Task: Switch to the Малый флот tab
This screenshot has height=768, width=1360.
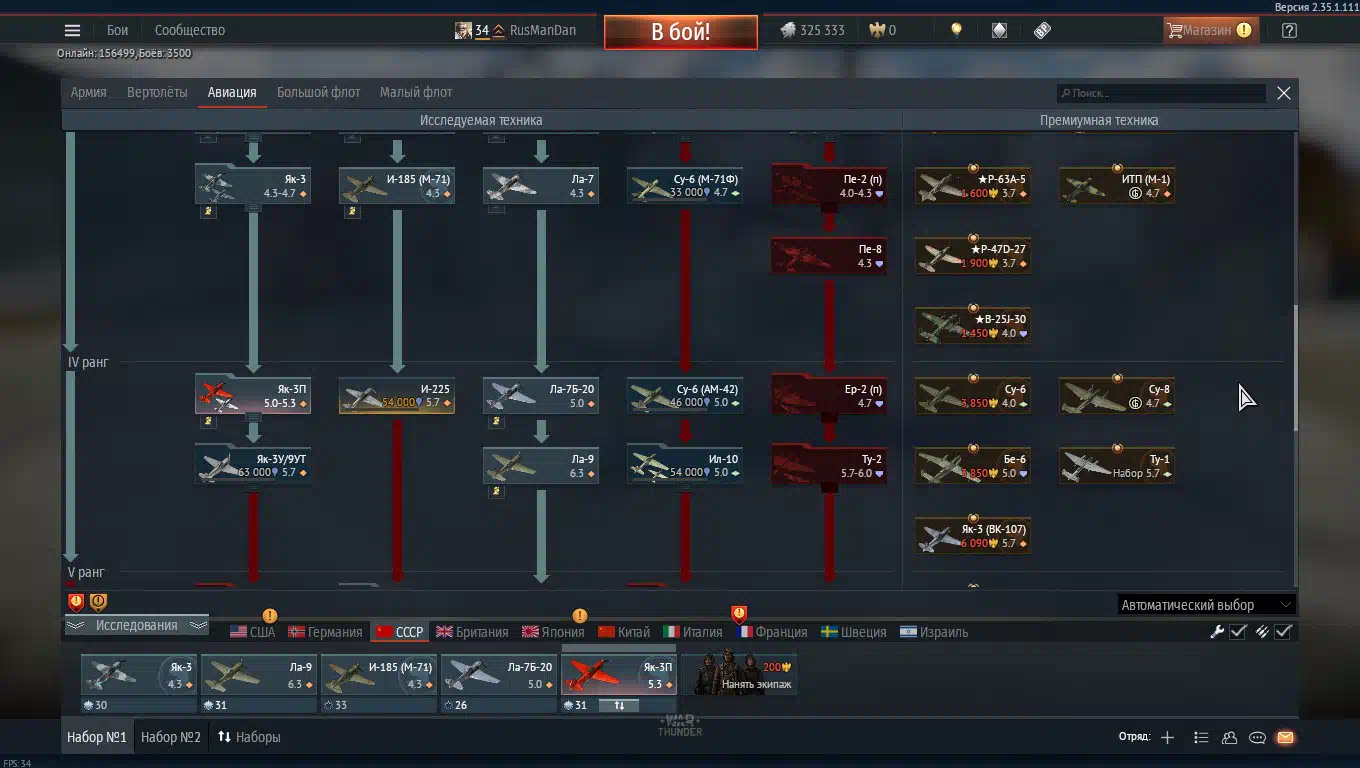Action: click(416, 92)
